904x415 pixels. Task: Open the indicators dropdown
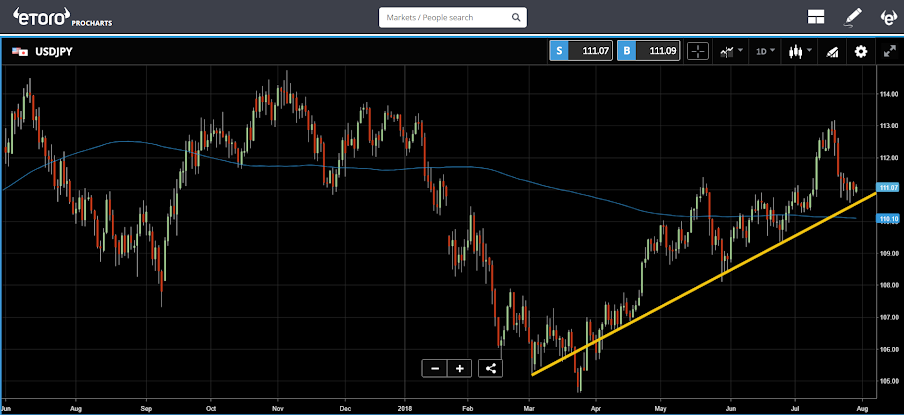click(731, 51)
